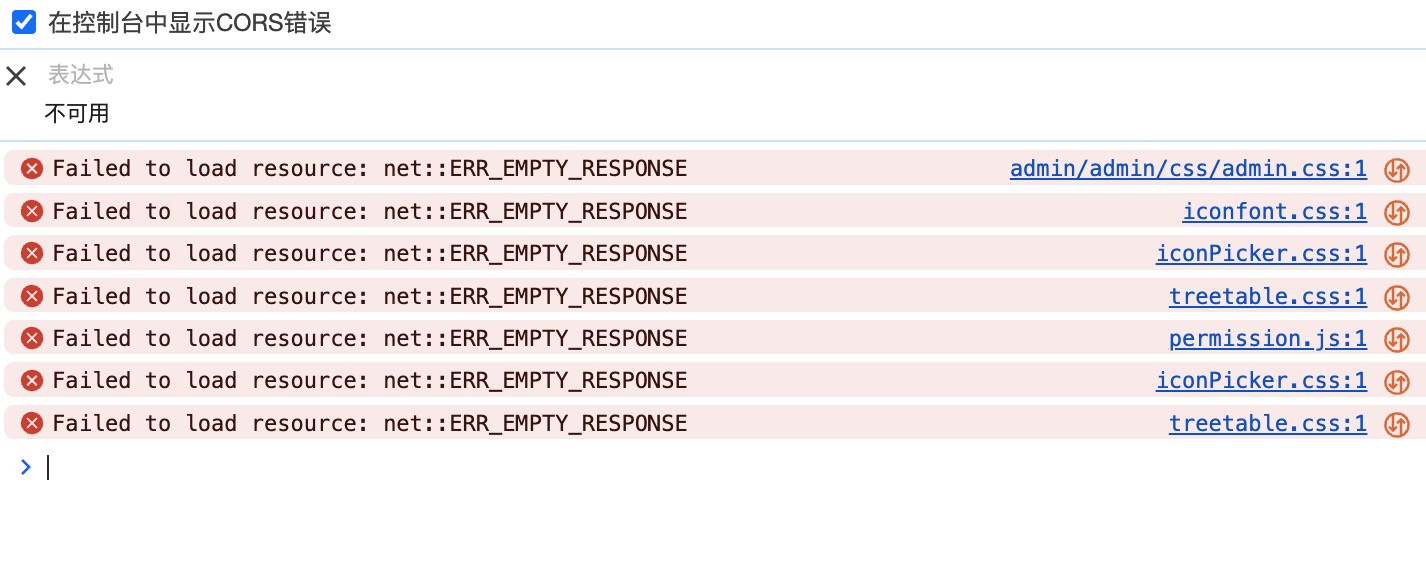Viewport: 1426px width, 580px height.
Task: Remove the live expression with X icon
Action: coord(16,76)
